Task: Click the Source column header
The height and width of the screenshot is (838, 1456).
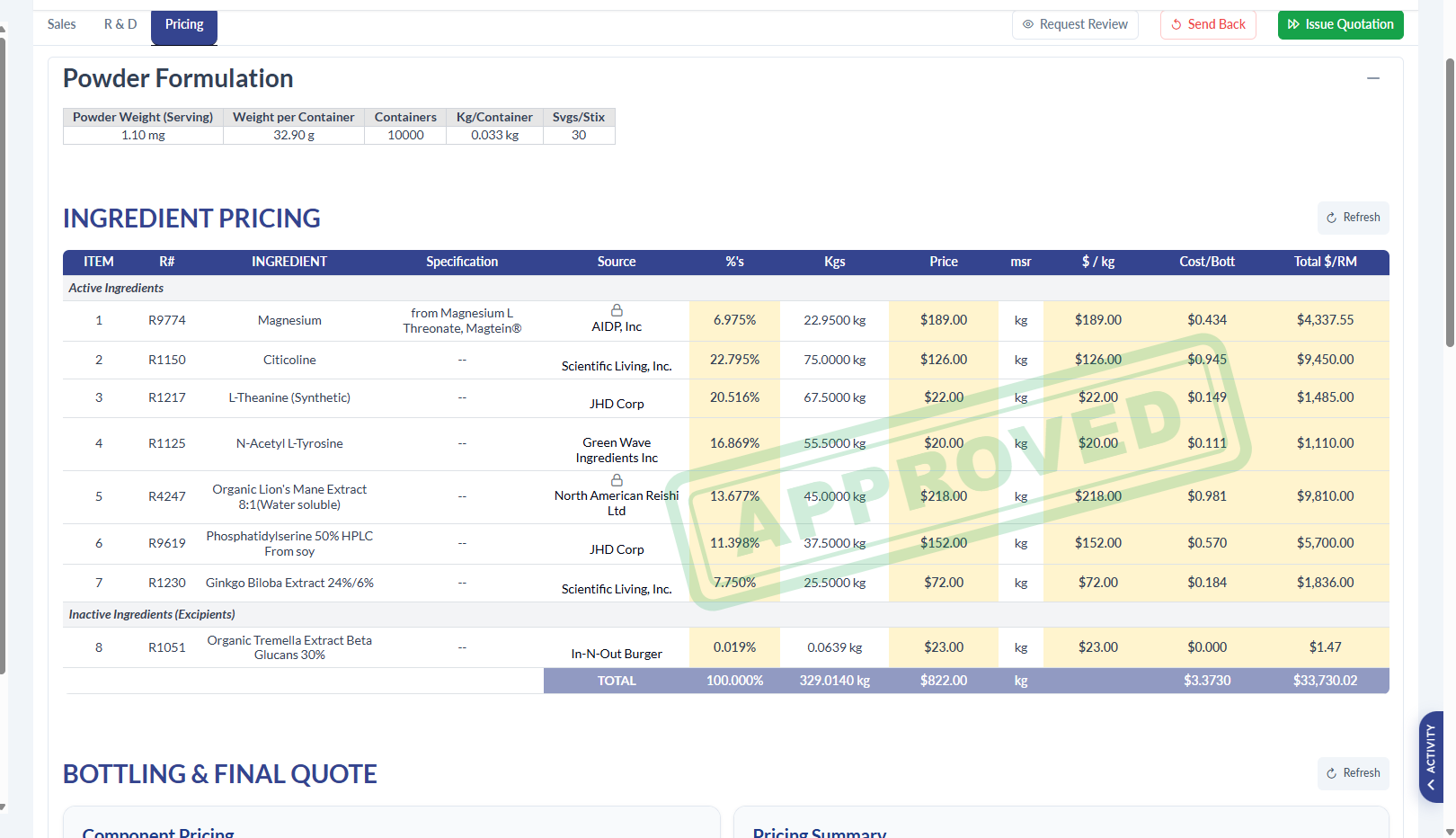Action: (x=617, y=262)
